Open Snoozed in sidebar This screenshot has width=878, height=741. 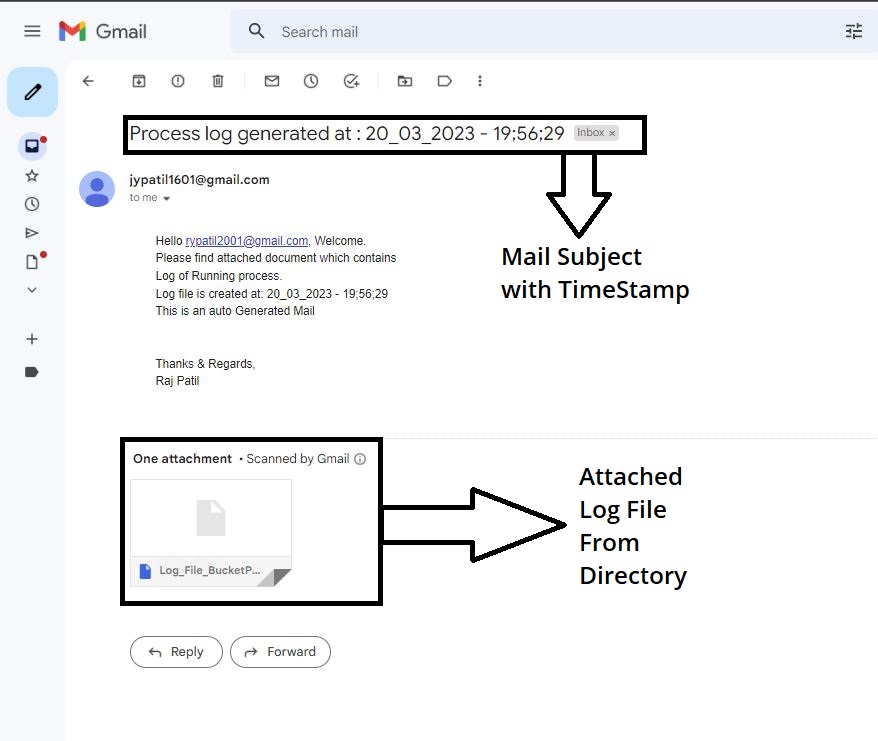(x=32, y=204)
